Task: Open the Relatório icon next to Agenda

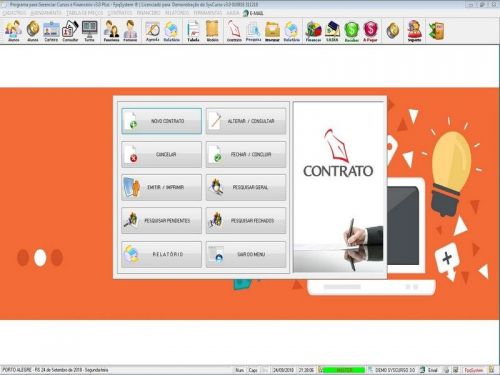Action: coord(172,31)
